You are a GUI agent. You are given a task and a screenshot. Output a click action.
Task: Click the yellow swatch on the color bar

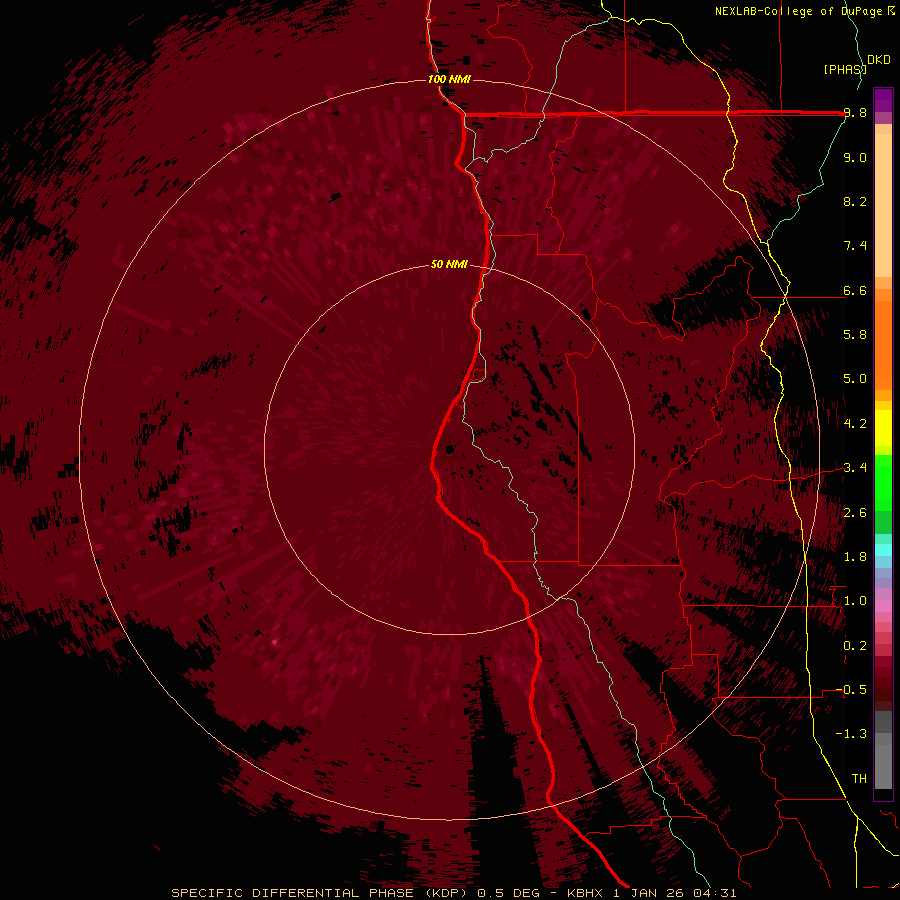click(x=883, y=428)
